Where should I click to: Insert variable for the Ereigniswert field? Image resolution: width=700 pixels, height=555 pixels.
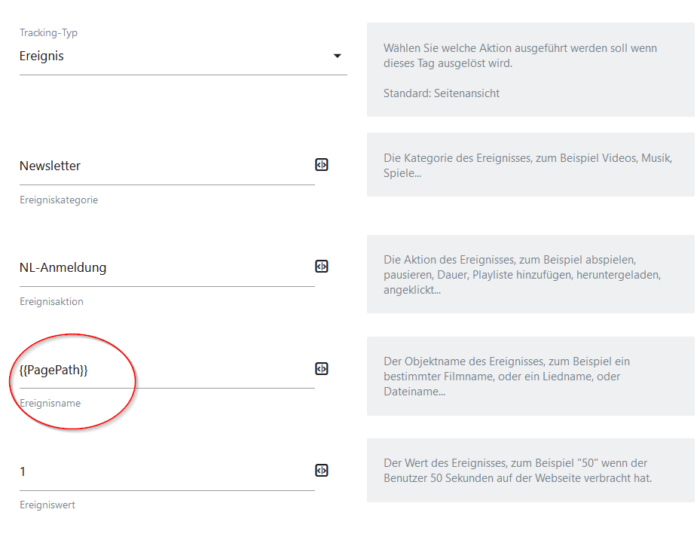click(321, 471)
